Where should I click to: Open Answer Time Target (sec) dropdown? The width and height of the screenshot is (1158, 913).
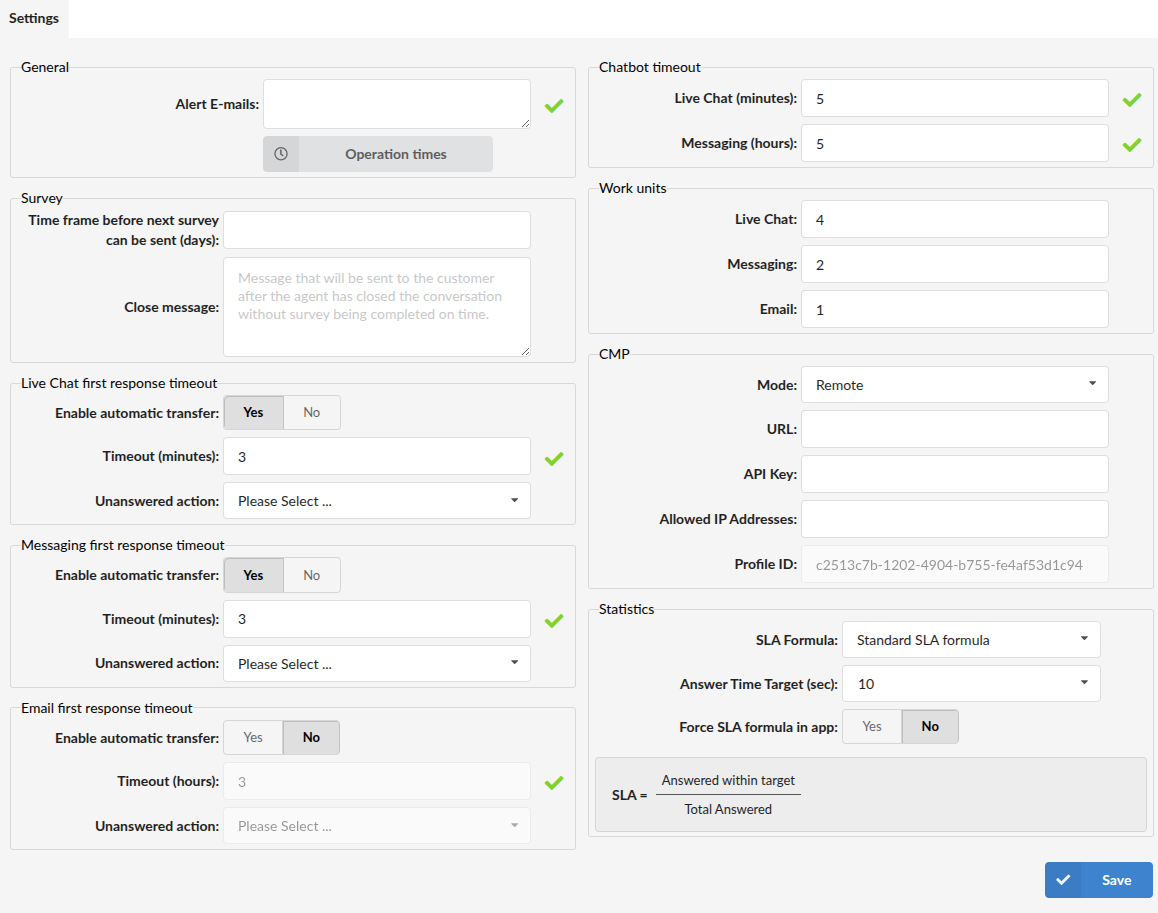coord(971,684)
